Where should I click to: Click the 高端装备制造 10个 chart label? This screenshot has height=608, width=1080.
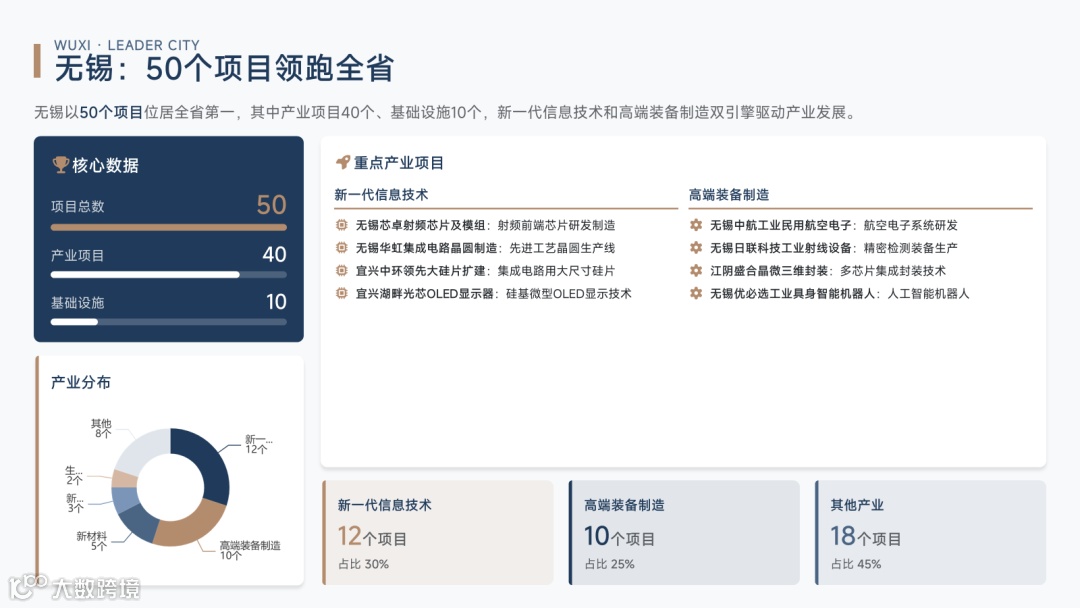coord(250,550)
